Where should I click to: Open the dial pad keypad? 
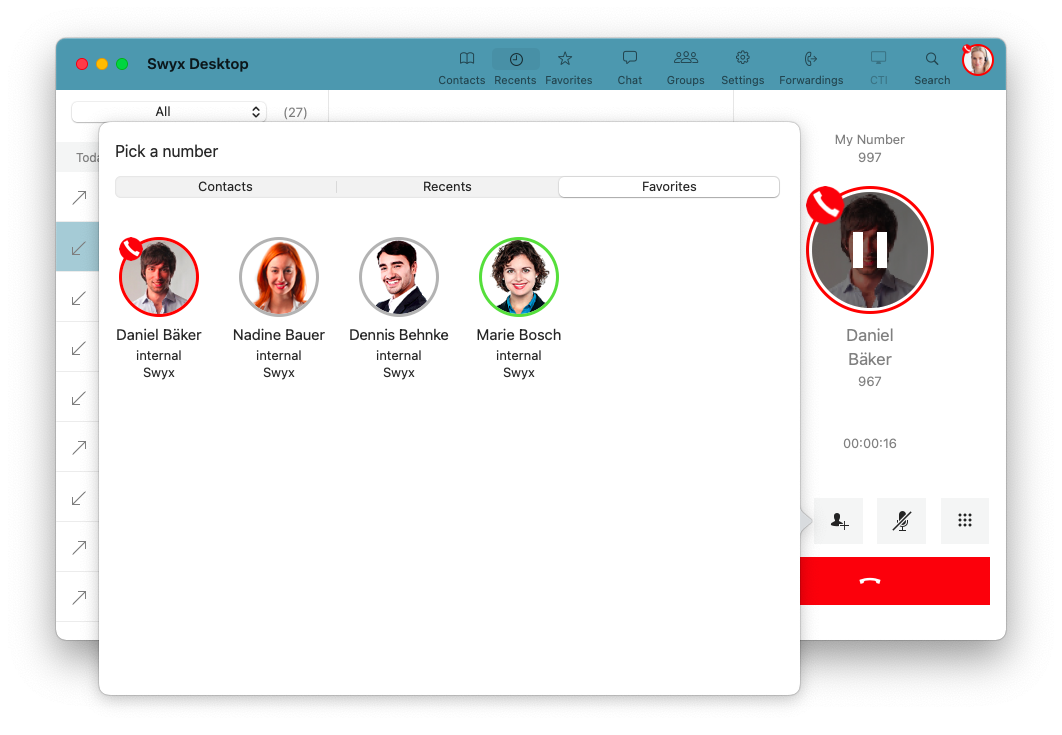(x=964, y=521)
